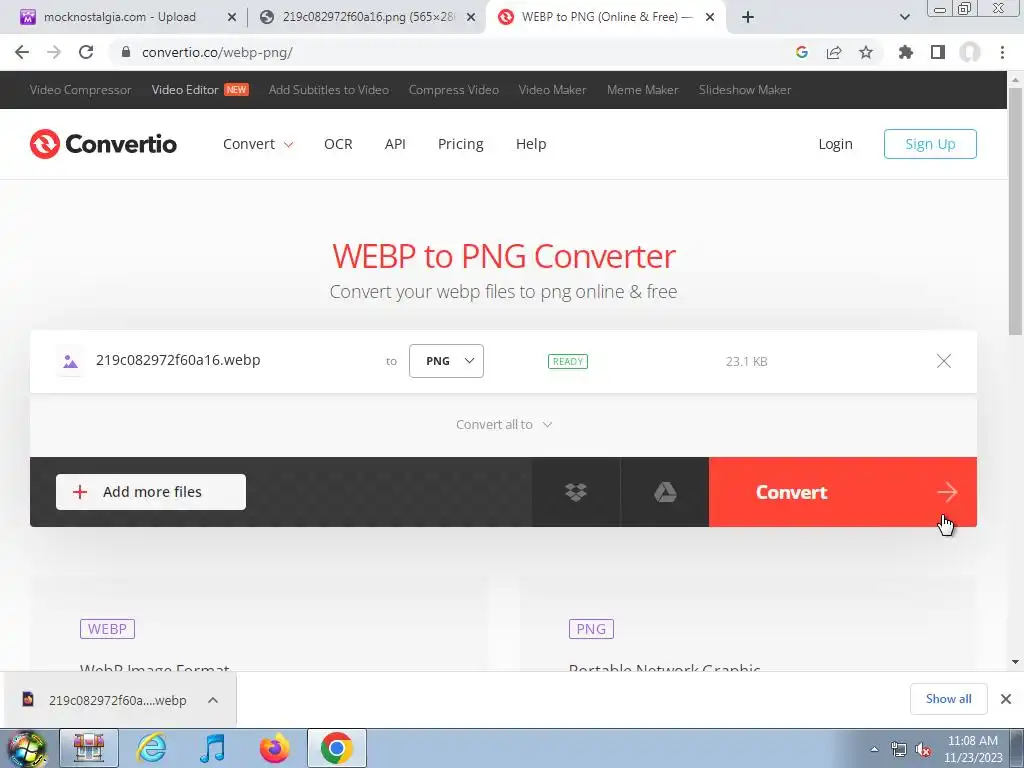Viewport: 1024px width, 768px height.
Task: Open Add Subtitles to Video link
Action: 328,90
